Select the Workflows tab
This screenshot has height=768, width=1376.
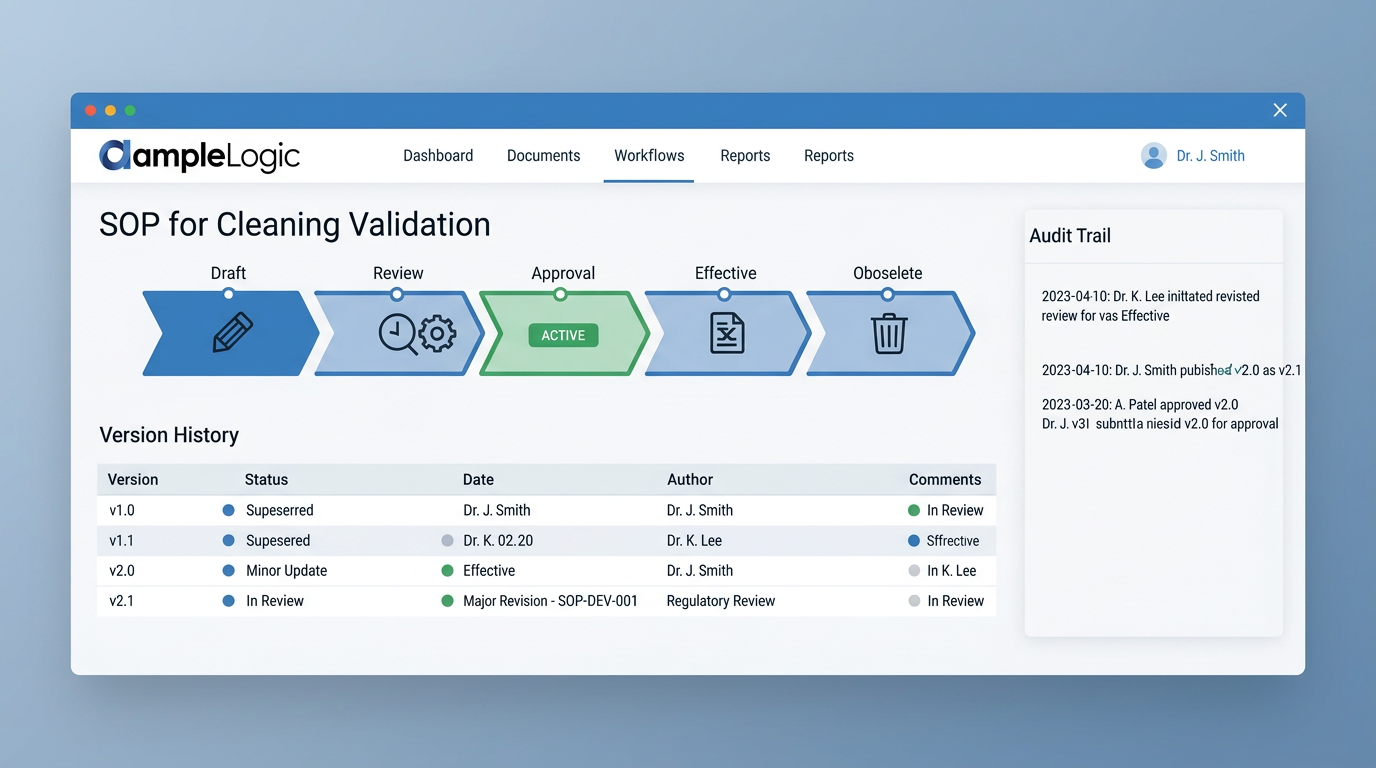point(649,156)
